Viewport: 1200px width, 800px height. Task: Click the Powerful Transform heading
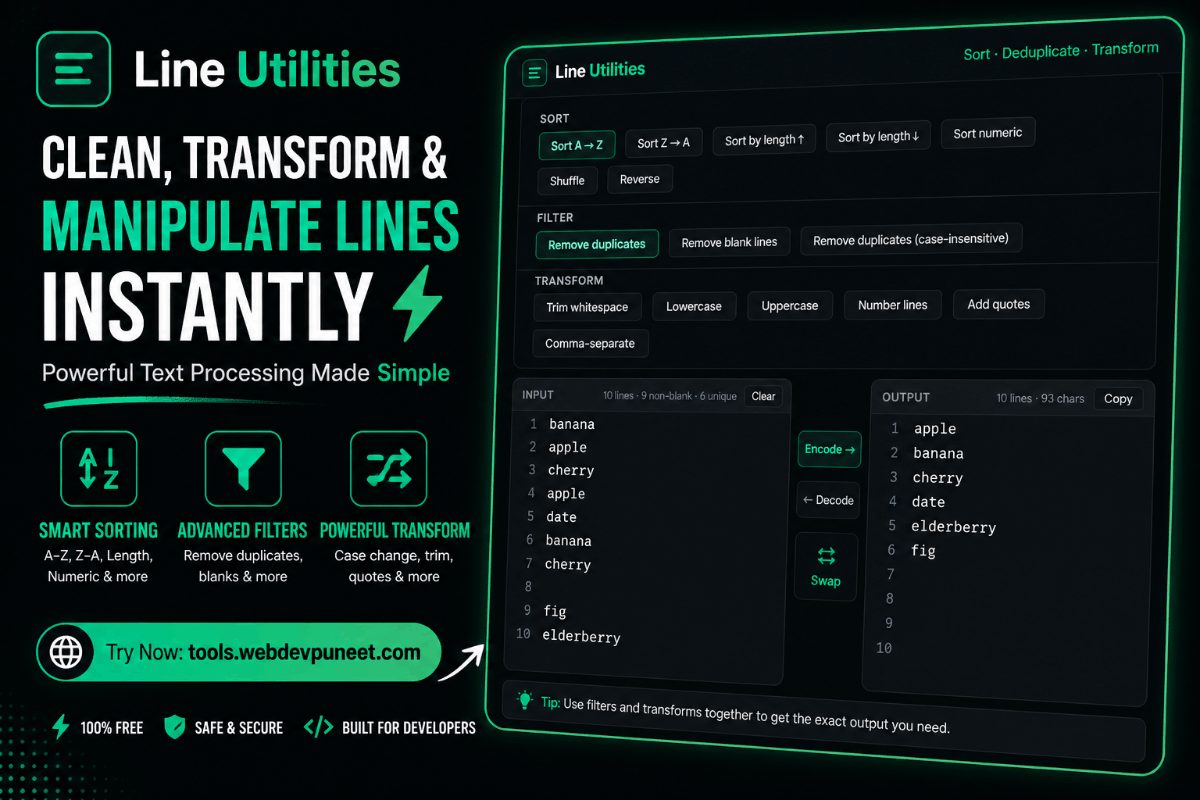point(394,531)
